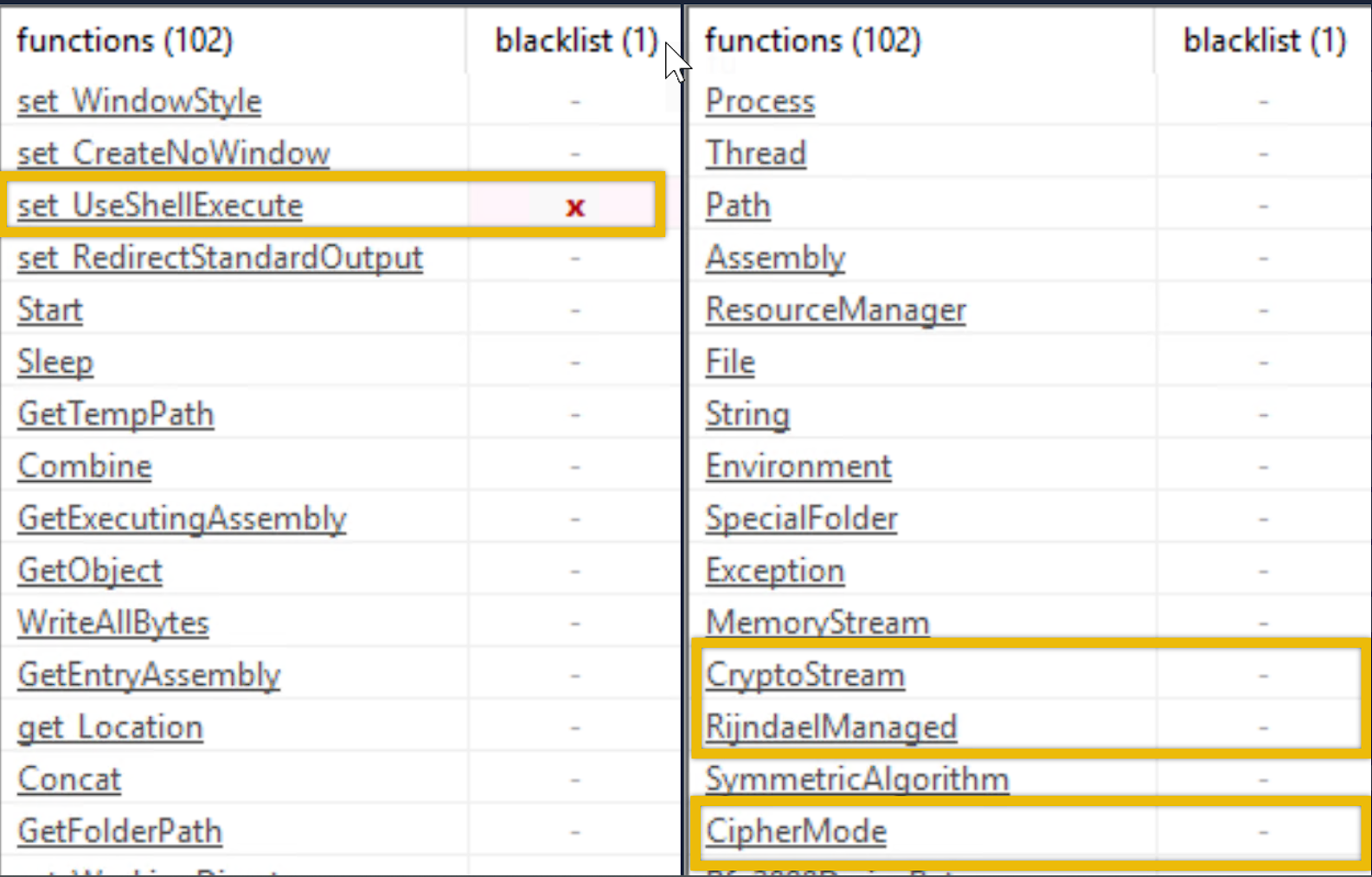Click the GetTempPath function link

click(115, 414)
